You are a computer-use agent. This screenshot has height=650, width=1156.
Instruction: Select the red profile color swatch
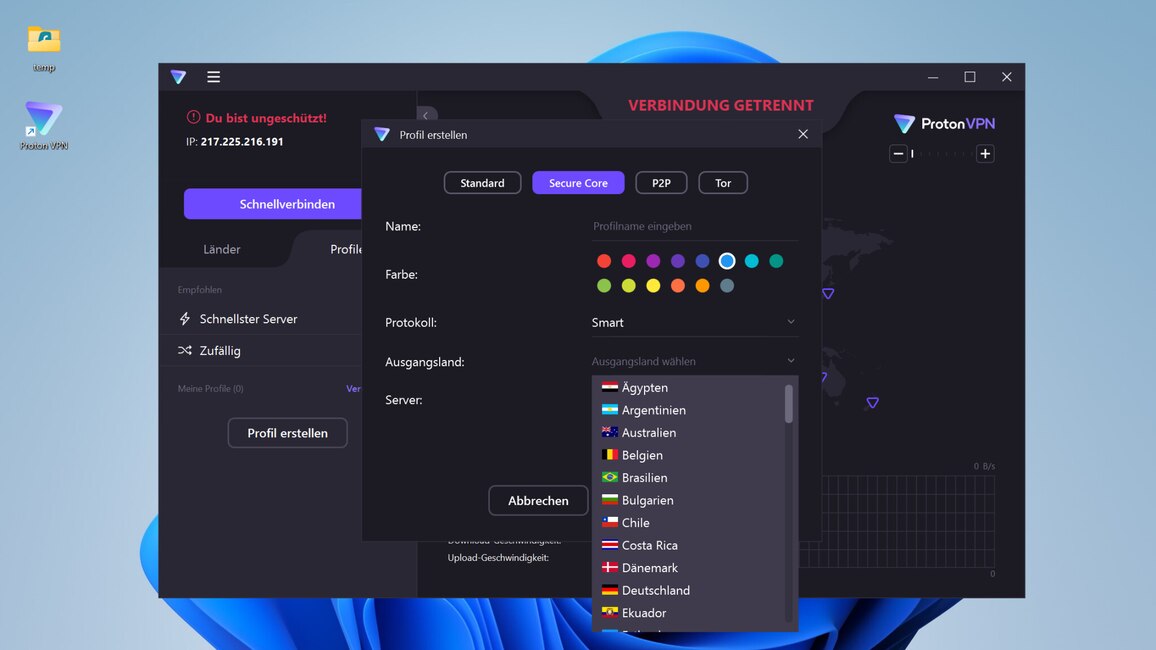(604, 260)
